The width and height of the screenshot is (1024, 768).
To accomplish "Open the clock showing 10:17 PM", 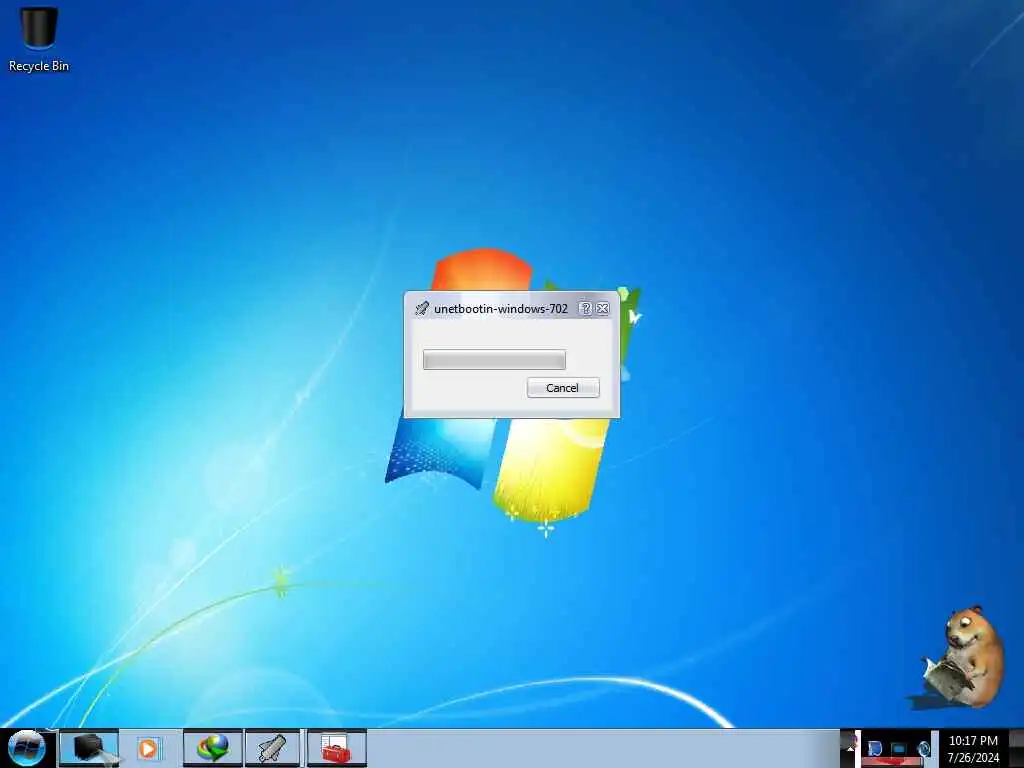I will pos(973,741).
